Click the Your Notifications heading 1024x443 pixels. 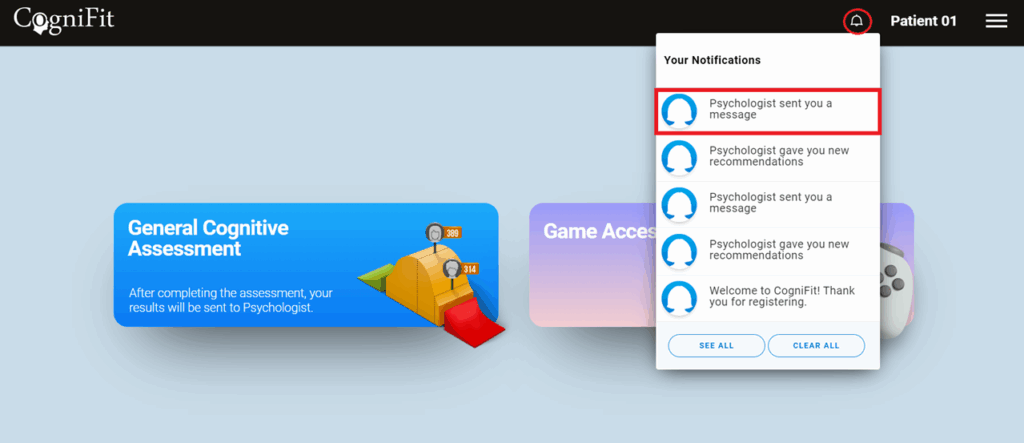pos(712,60)
